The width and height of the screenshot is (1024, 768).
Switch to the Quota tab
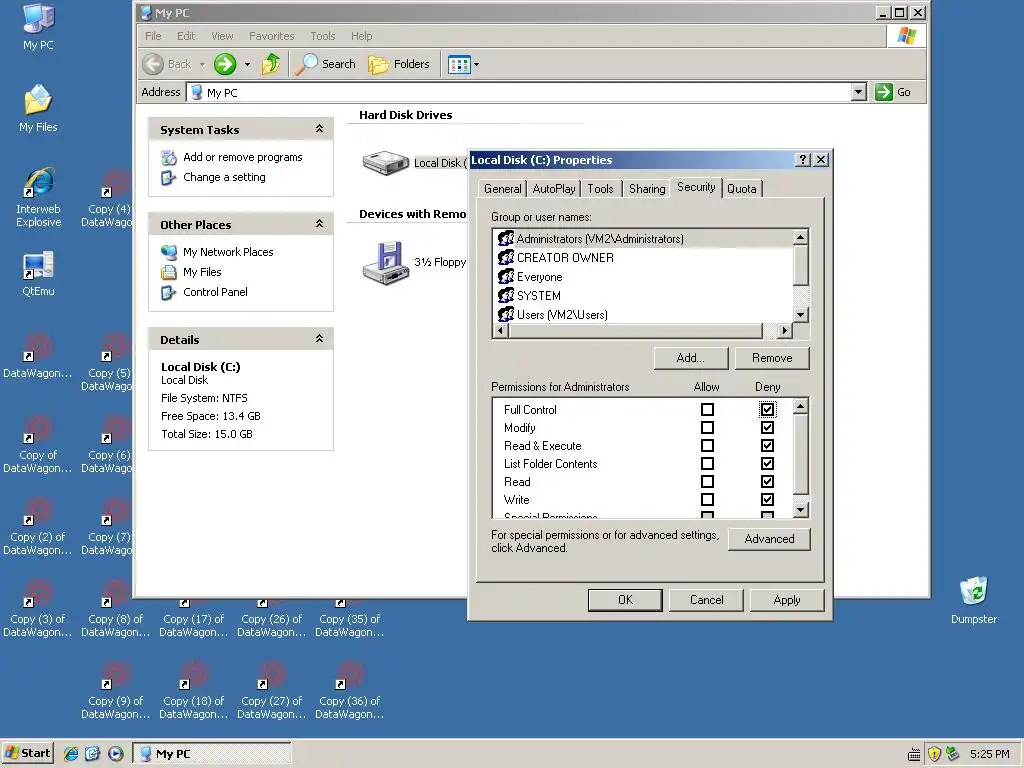tap(742, 189)
